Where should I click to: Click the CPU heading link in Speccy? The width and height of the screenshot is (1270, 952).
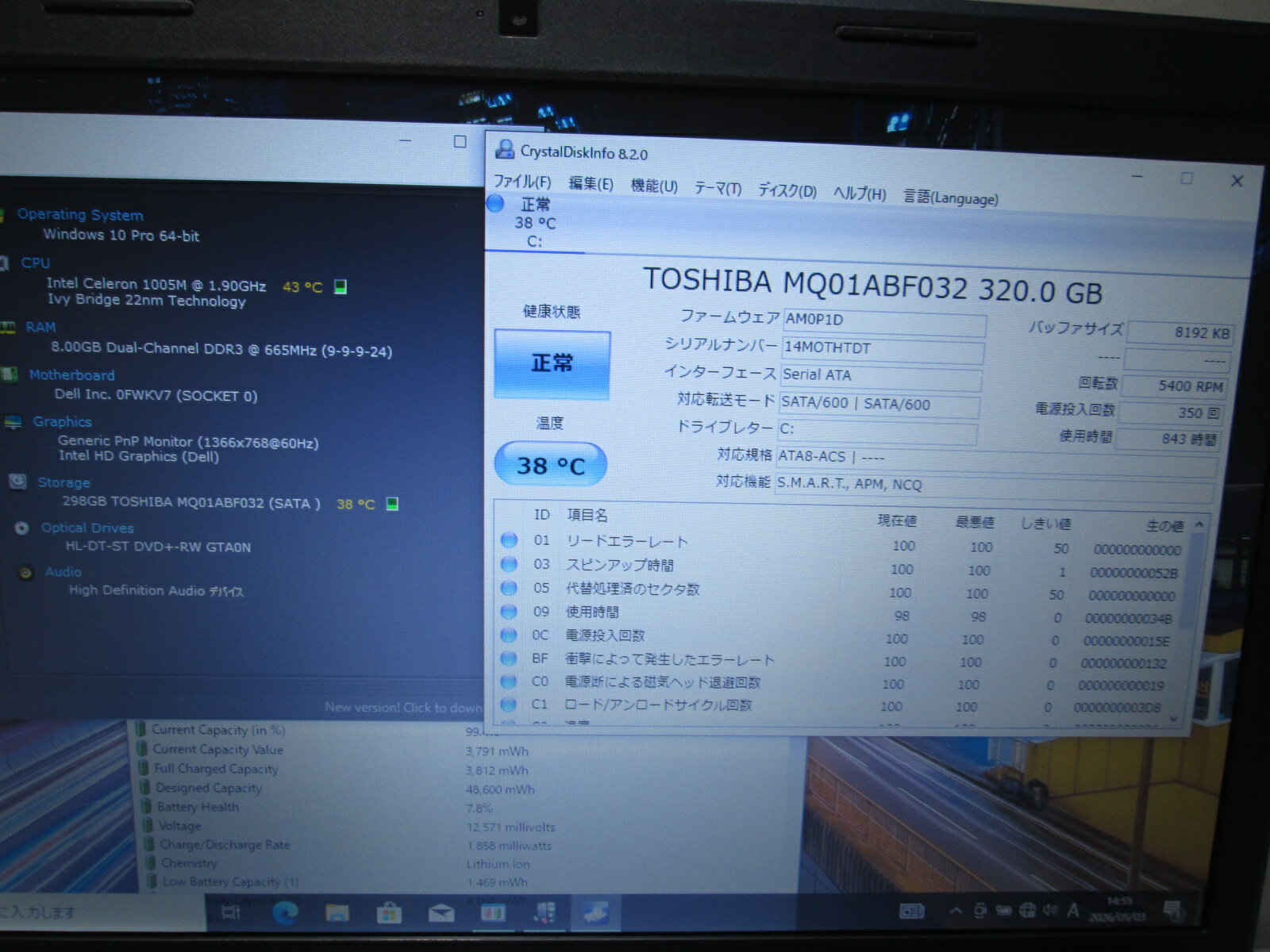pyautogui.click(x=36, y=263)
